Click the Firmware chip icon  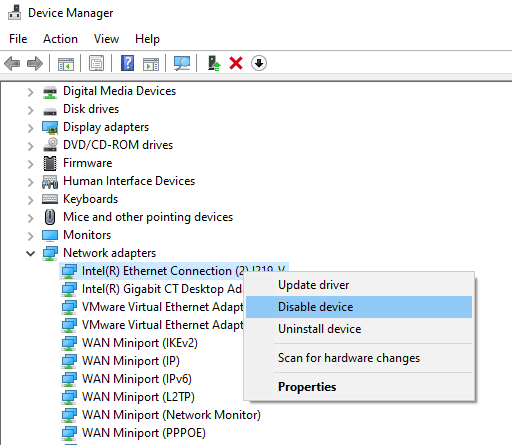[50, 163]
